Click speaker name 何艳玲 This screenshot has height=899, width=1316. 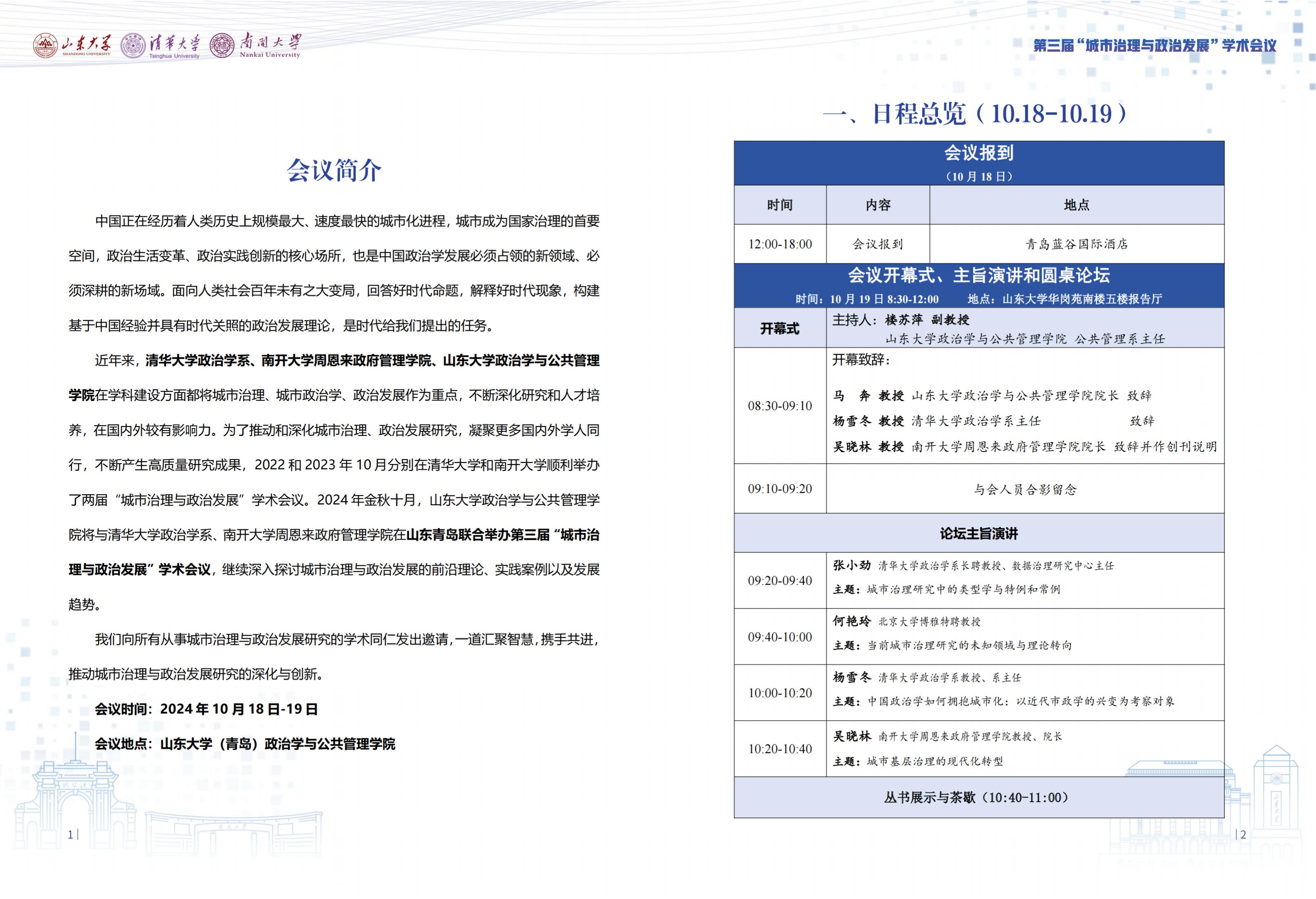852,621
